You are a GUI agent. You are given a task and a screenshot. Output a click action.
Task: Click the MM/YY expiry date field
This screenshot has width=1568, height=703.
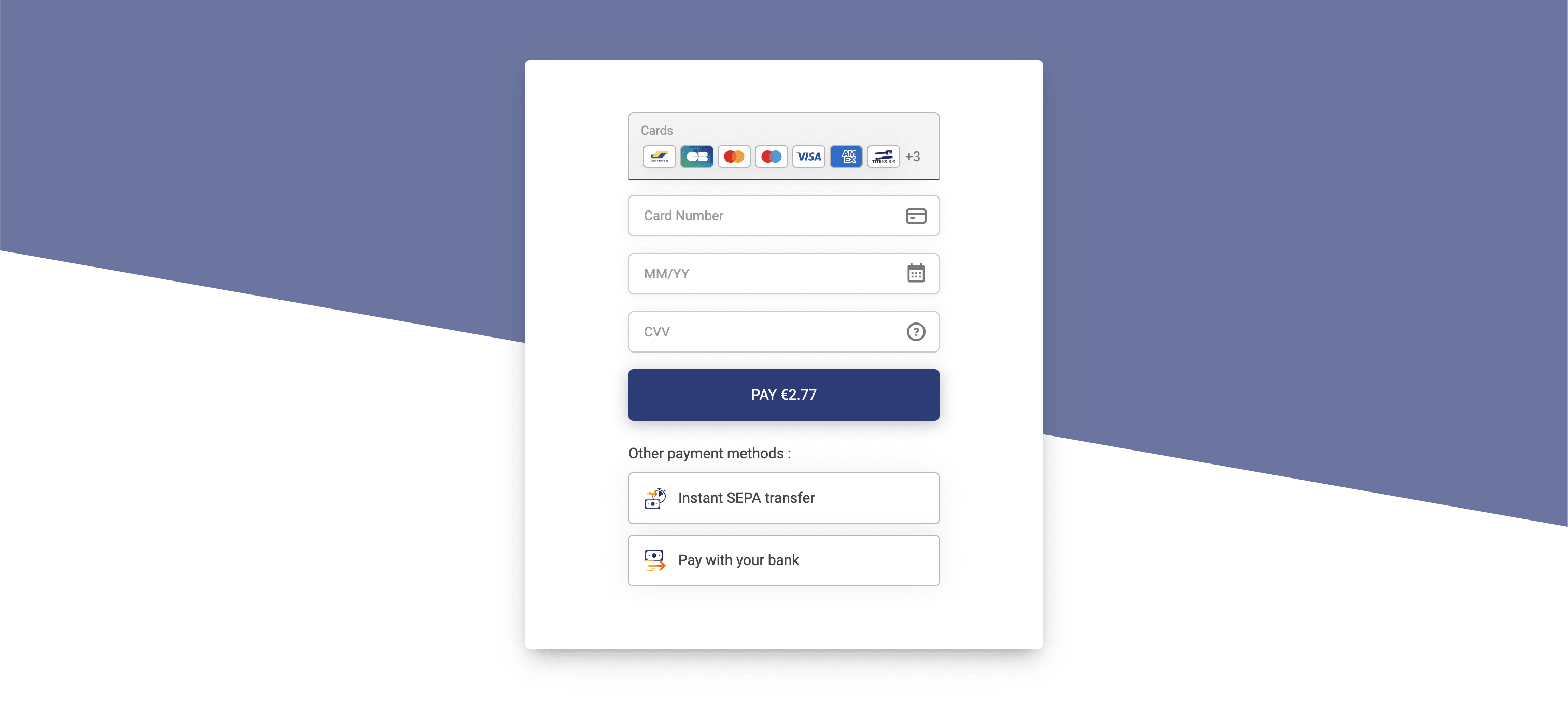click(784, 273)
